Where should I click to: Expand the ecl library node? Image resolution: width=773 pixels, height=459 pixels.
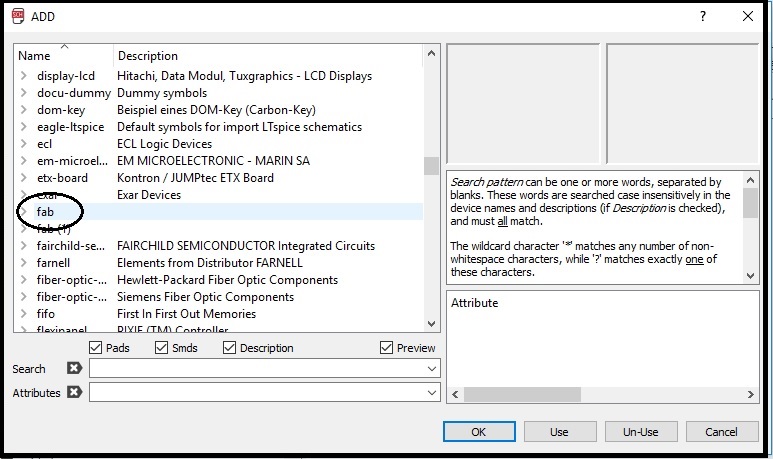point(23,143)
